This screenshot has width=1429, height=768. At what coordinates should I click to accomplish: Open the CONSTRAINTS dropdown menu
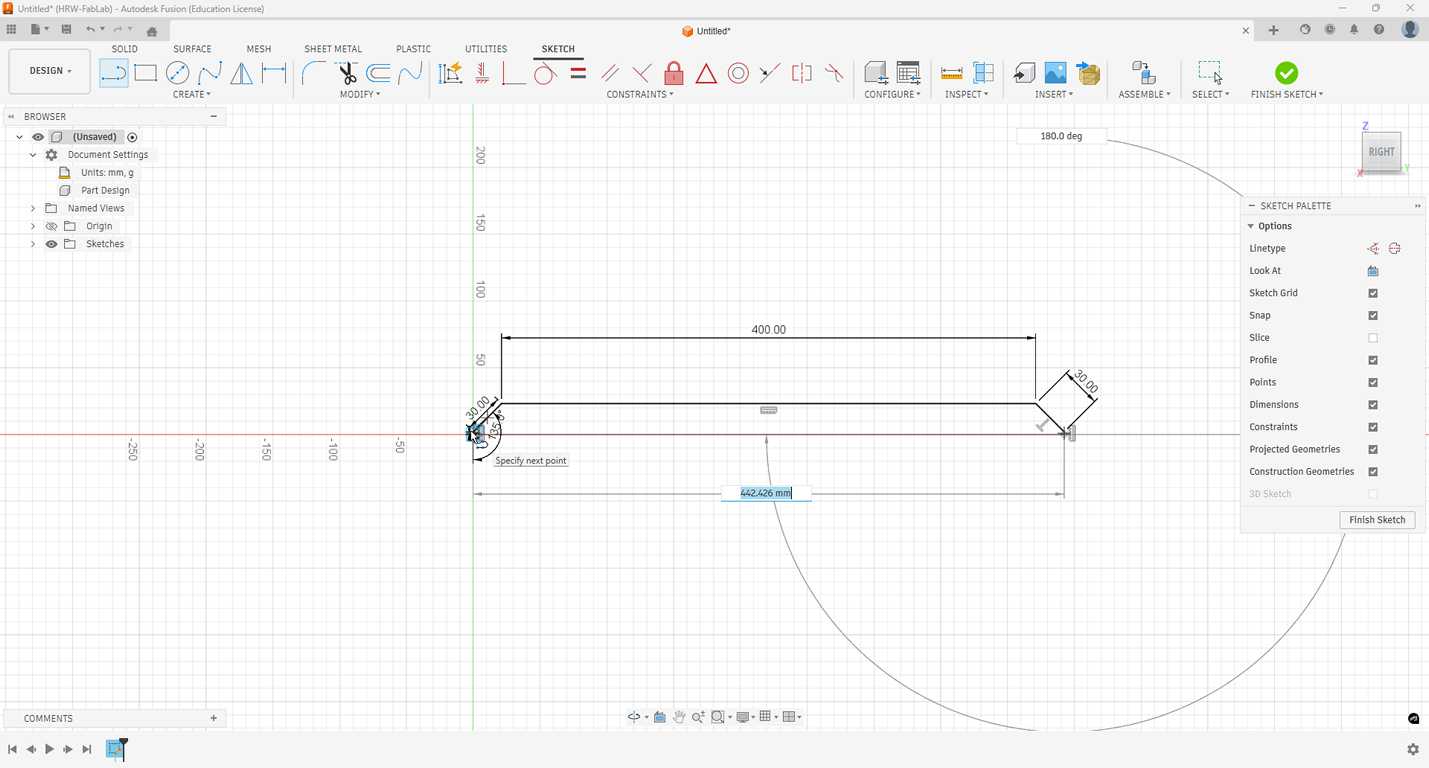coord(640,94)
